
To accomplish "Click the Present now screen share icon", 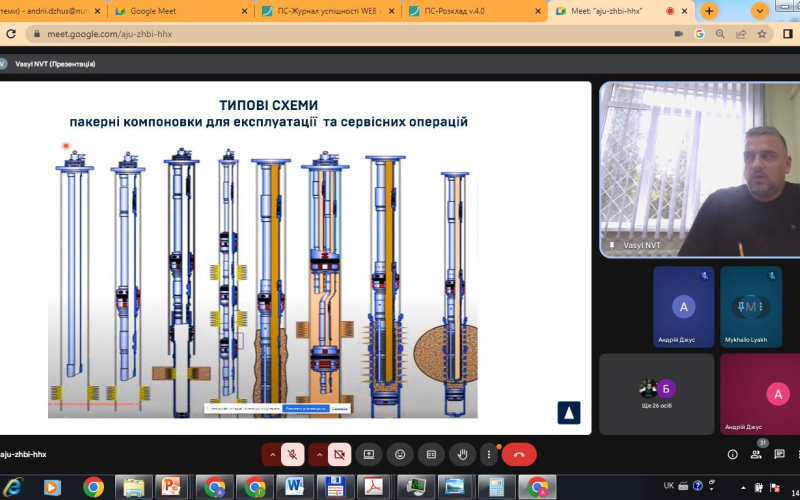I will tap(368, 454).
